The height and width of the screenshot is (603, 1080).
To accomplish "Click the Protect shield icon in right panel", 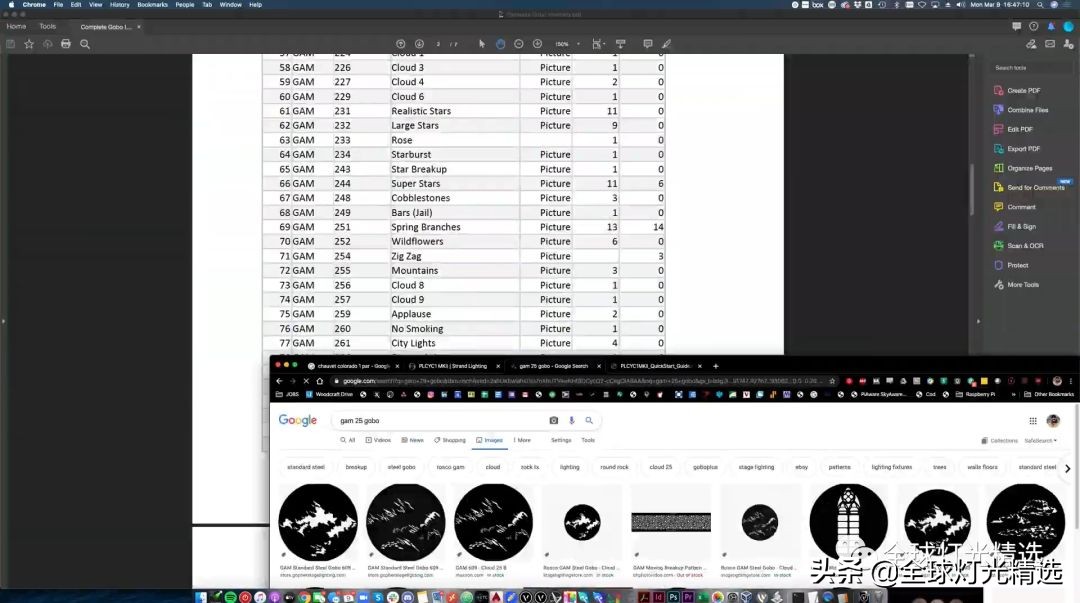I will pos(999,265).
